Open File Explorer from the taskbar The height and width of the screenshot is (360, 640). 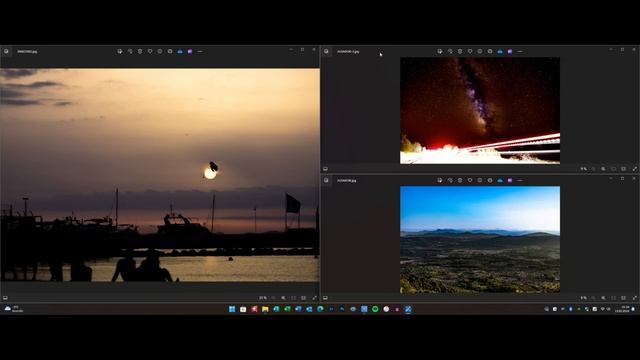coord(265,309)
